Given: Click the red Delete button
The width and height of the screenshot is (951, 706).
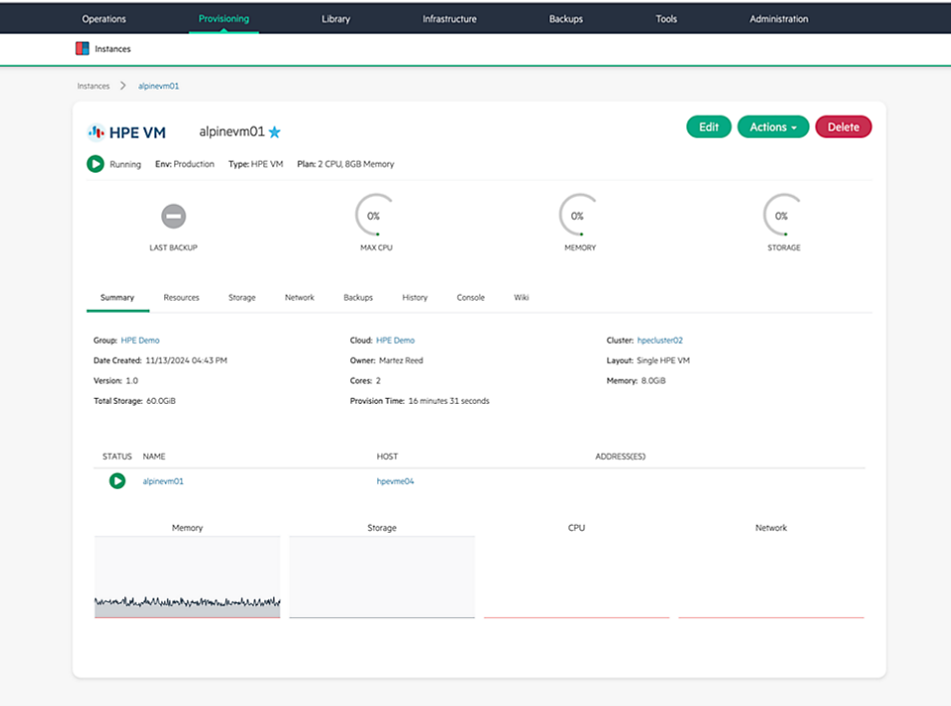Looking at the screenshot, I should (x=843, y=127).
